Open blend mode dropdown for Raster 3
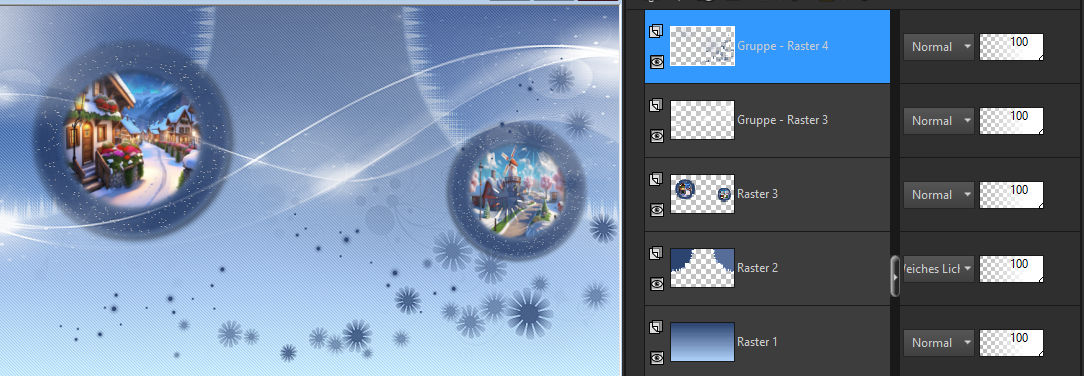This screenshot has height=376, width=1084. point(939,195)
